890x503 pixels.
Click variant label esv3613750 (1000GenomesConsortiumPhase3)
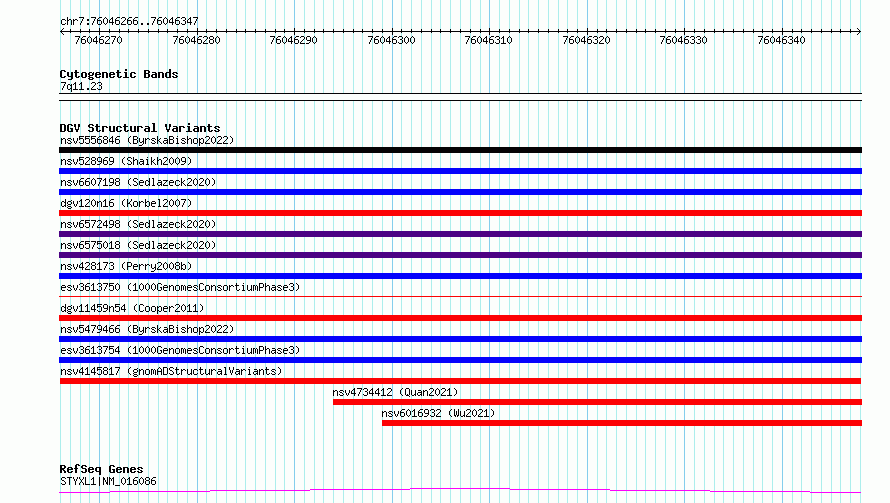tap(180, 287)
